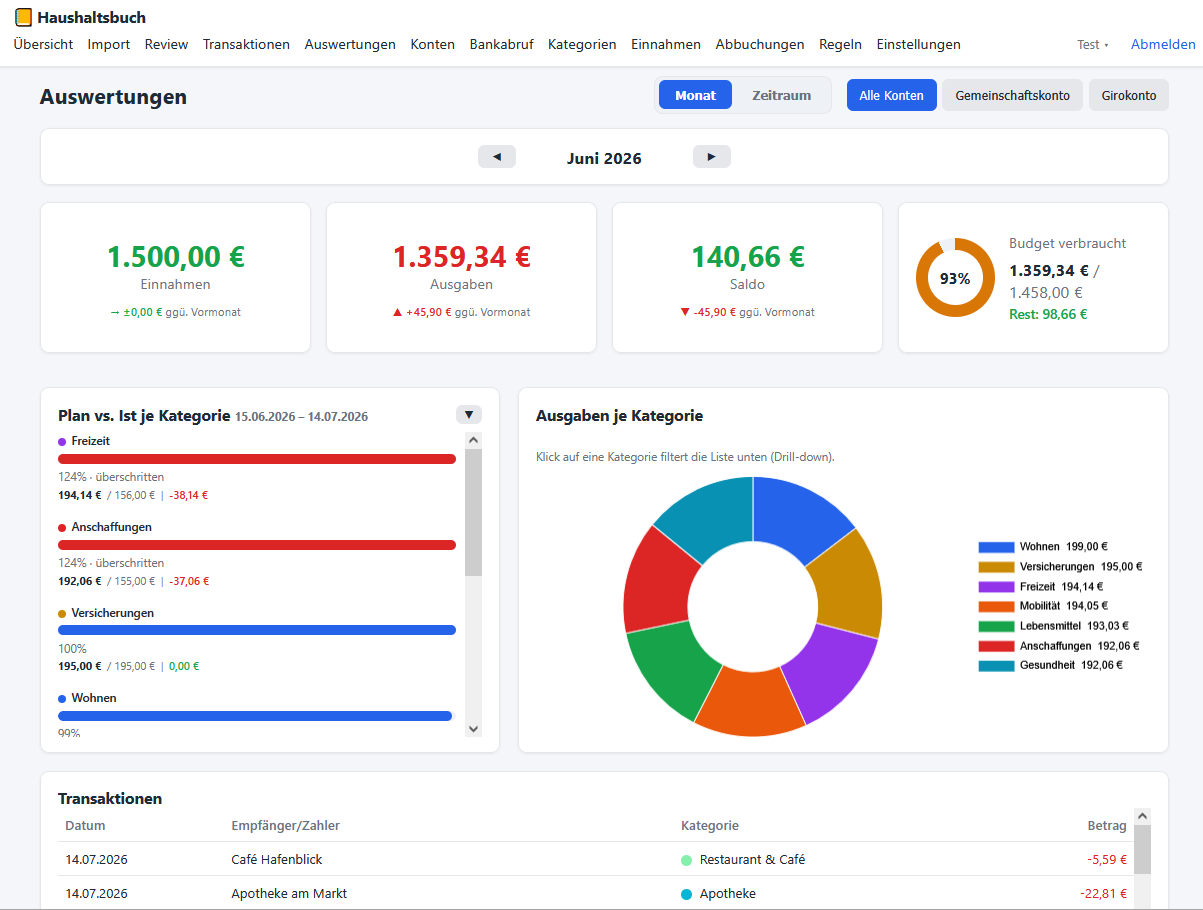Click the Datum column header
This screenshot has width=1203, height=910.
85,826
